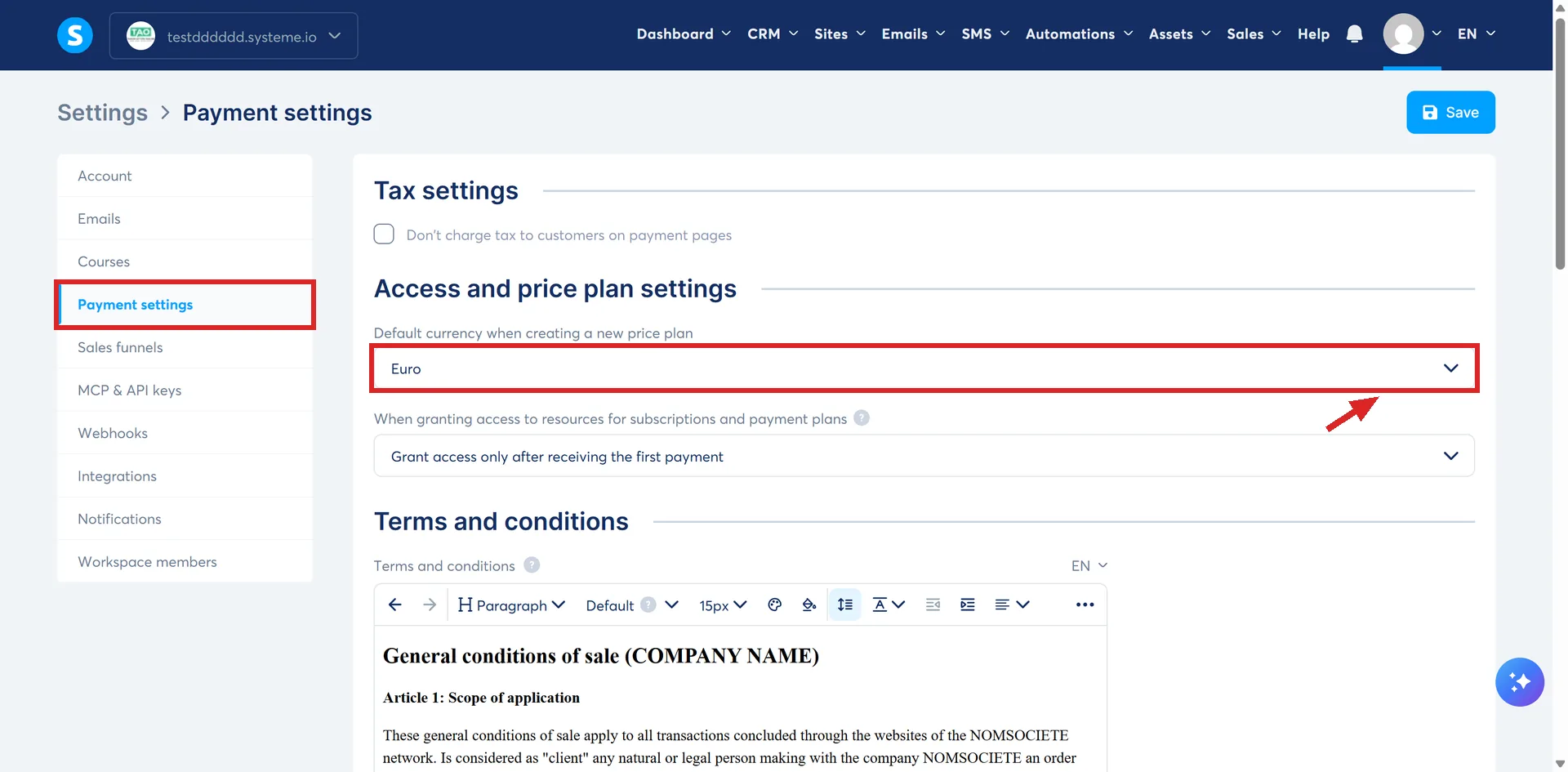Screen dimensions: 1568x772
Task: Open the editor more options ellipsis
Action: (x=1085, y=605)
